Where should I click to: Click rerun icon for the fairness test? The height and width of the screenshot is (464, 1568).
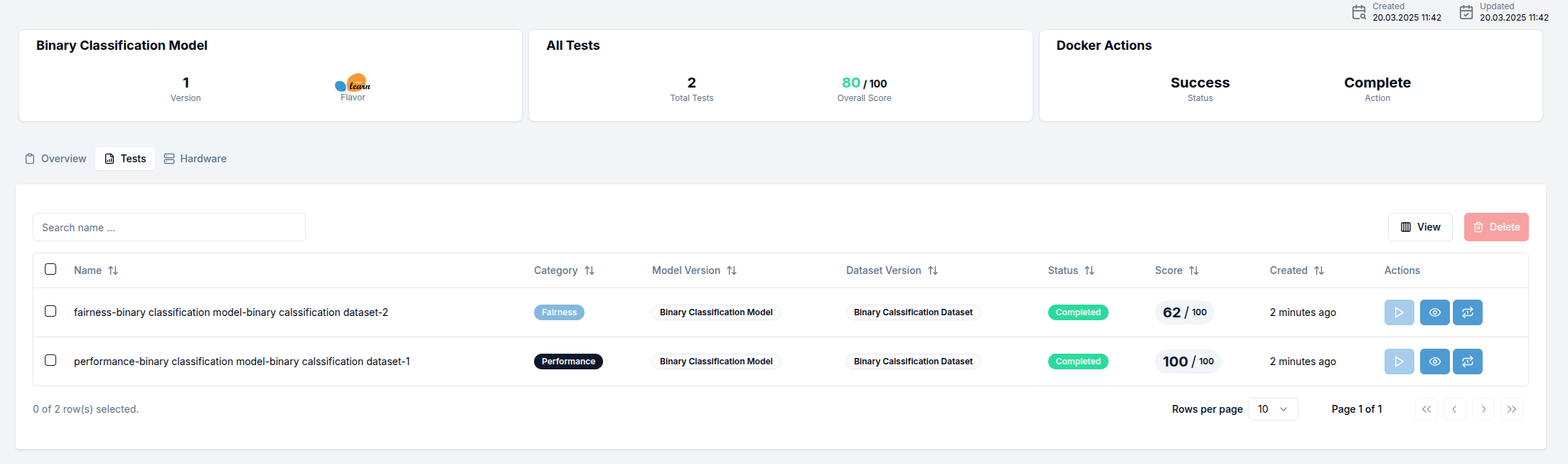[1467, 312]
